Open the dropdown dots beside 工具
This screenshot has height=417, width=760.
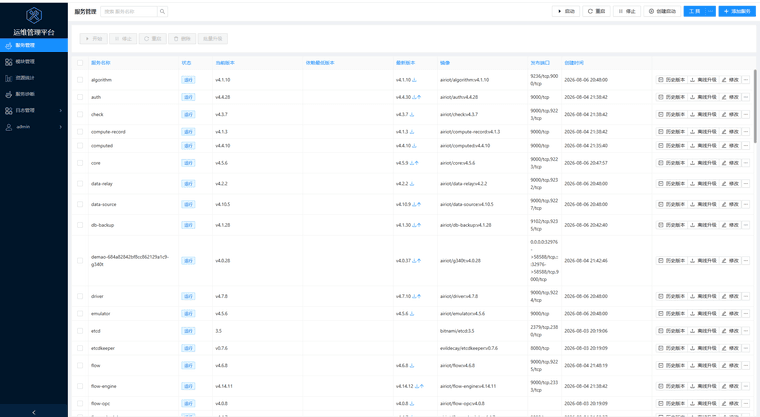point(711,11)
